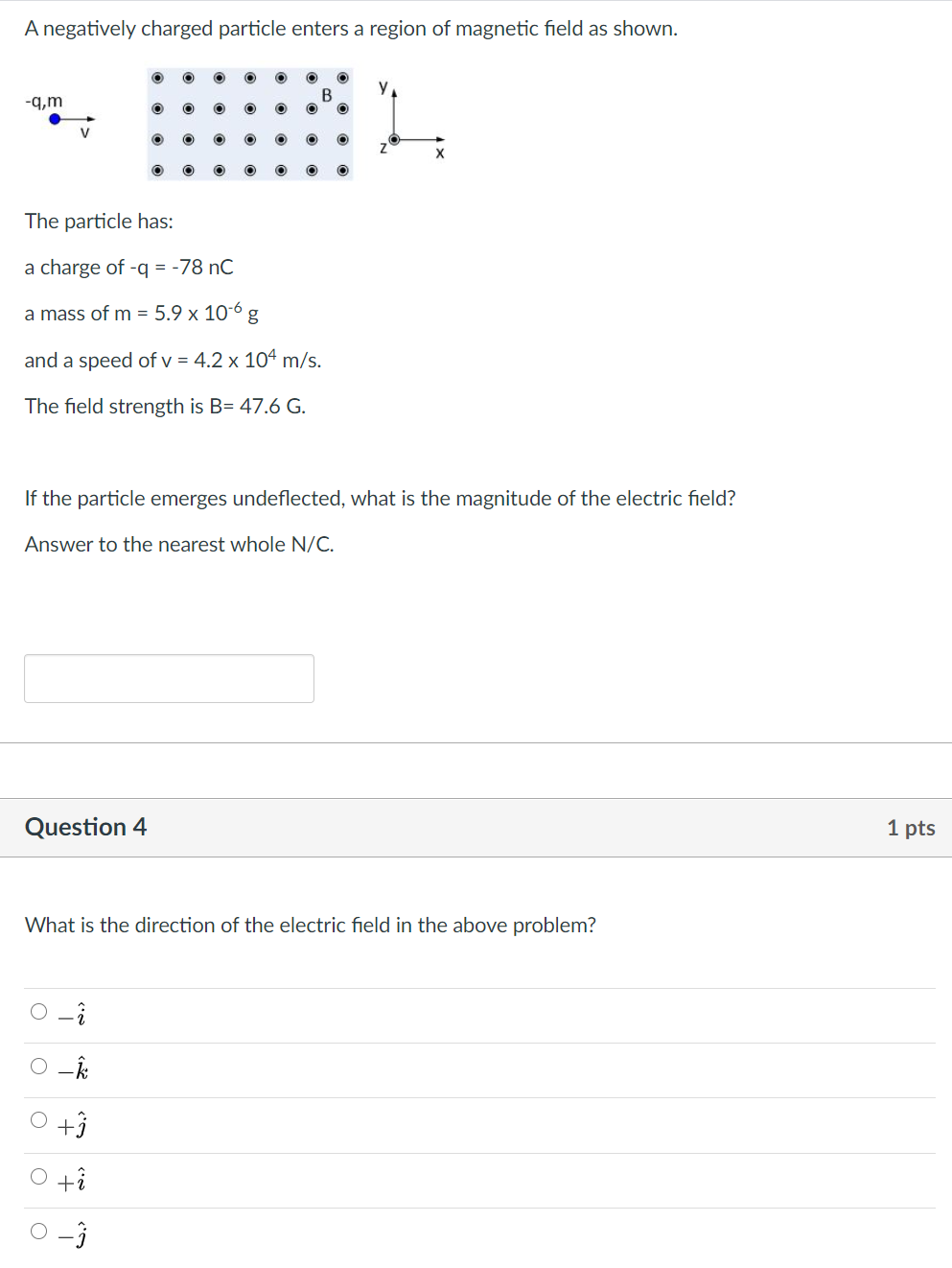
Task: Click the z-axis dot symbol
Action: tap(393, 140)
